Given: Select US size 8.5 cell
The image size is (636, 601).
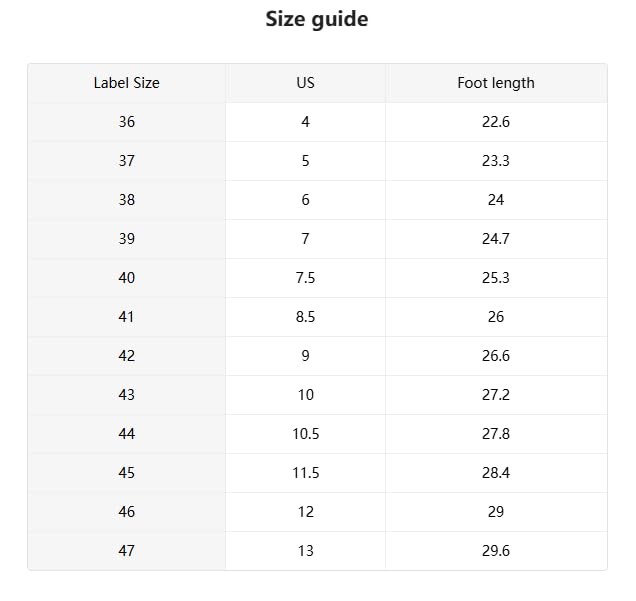Looking at the screenshot, I should point(306,317).
